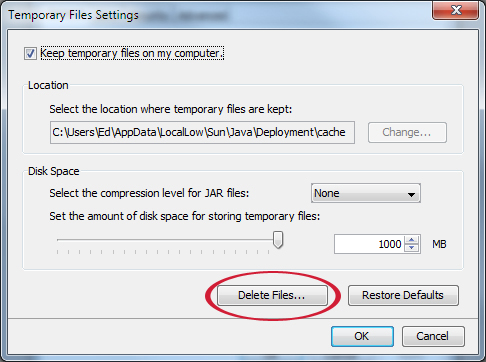Open the JAR compression level combo box showing None
The width and height of the screenshot is (486, 362).
pos(366,193)
